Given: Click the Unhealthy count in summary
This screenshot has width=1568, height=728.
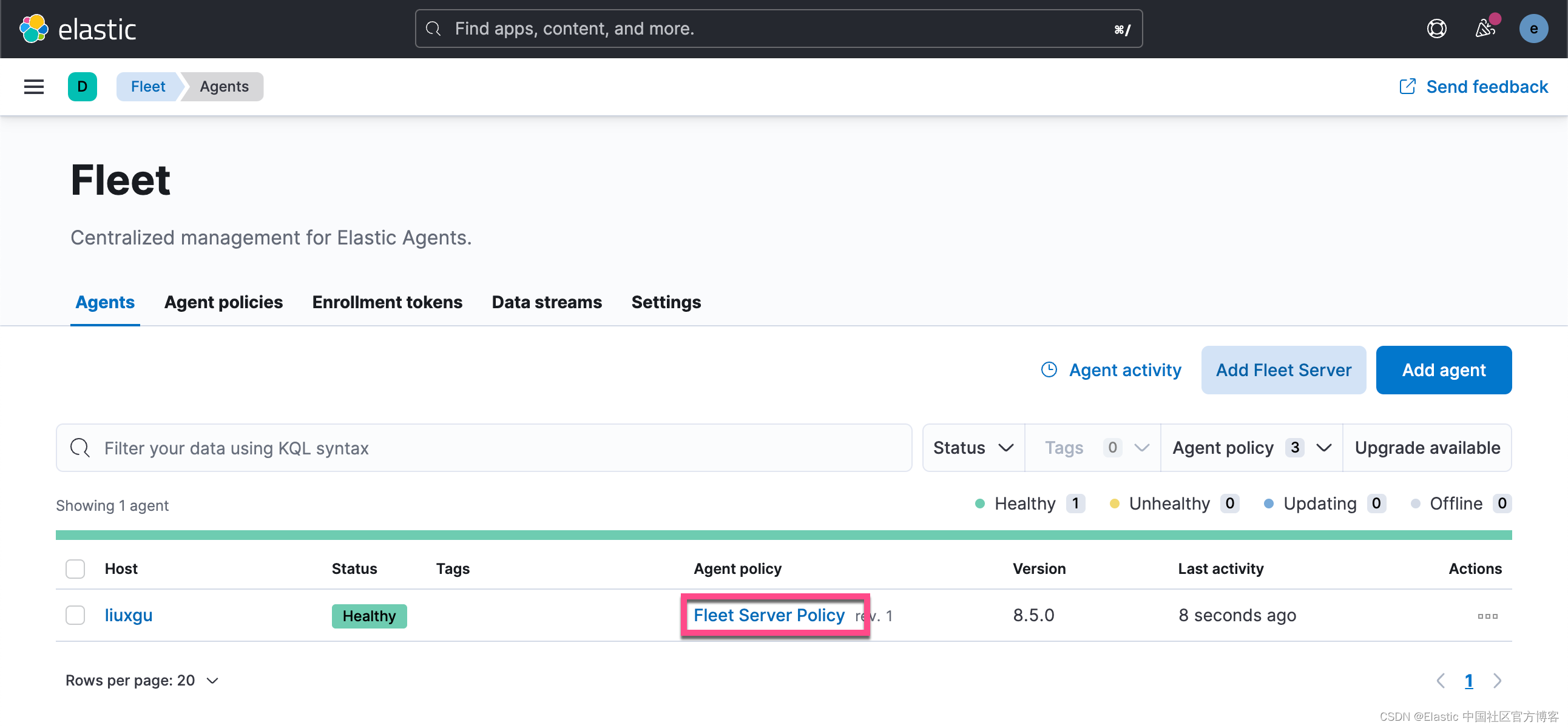Looking at the screenshot, I should (x=1229, y=503).
